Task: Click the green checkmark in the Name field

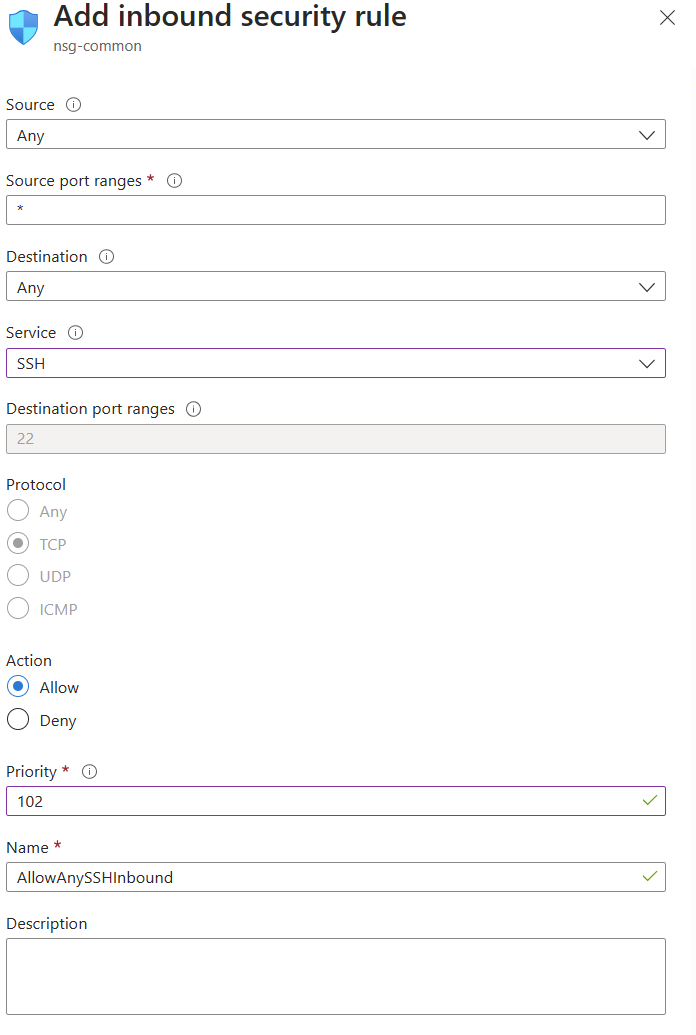Action: [650, 876]
